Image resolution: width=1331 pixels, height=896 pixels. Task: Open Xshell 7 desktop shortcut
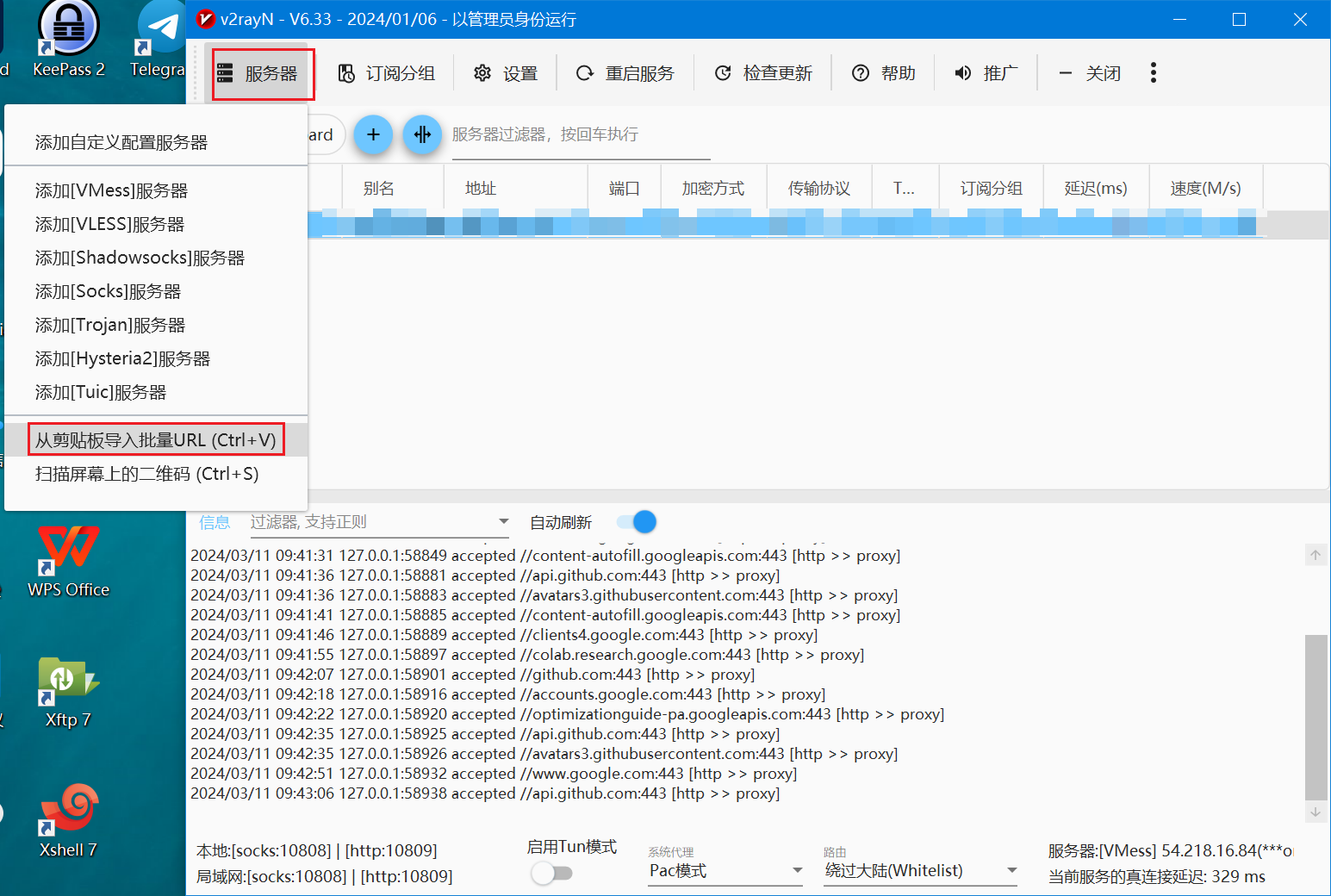pos(69,822)
